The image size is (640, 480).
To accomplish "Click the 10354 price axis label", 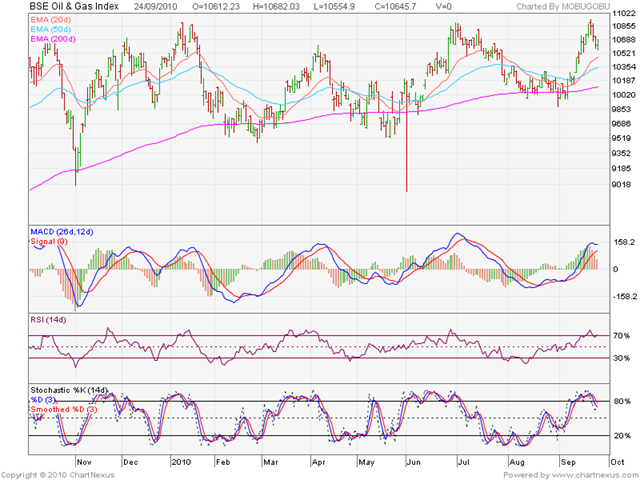I will (x=624, y=67).
